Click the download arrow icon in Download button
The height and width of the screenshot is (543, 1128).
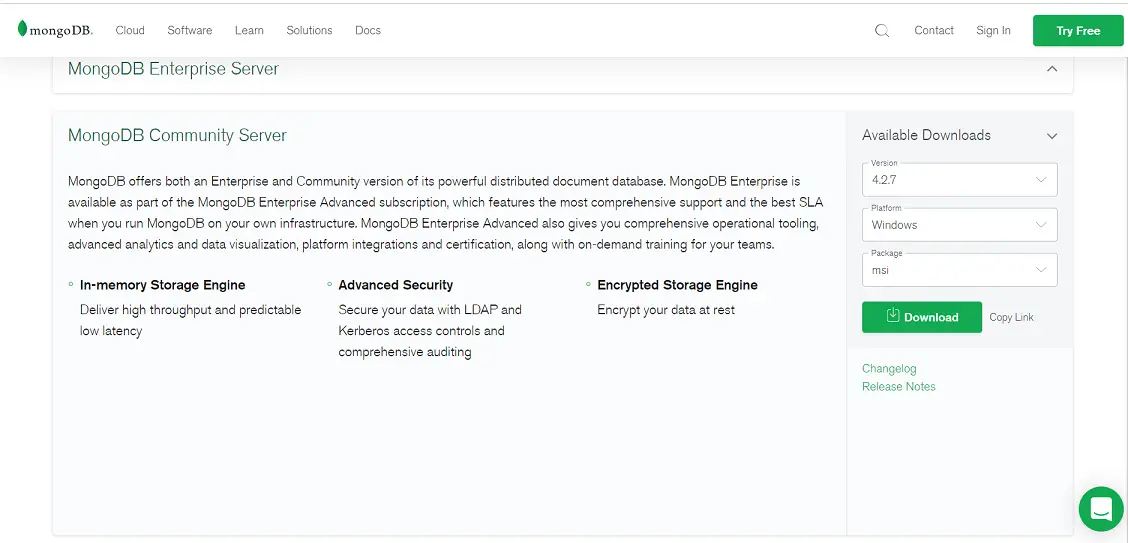pyautogui.click(x=893, y=316)
